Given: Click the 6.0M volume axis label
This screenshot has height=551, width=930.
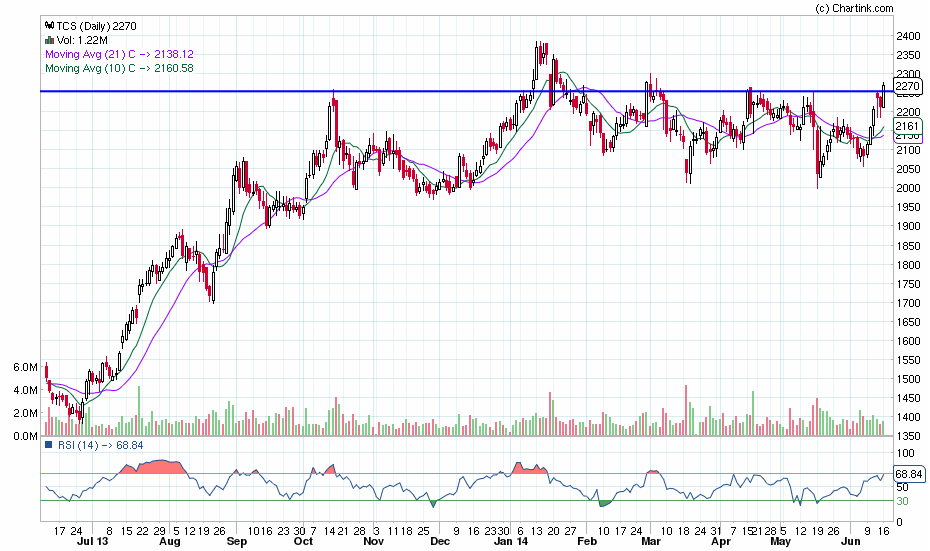Looking at the screenshot, I should point(26,367).
